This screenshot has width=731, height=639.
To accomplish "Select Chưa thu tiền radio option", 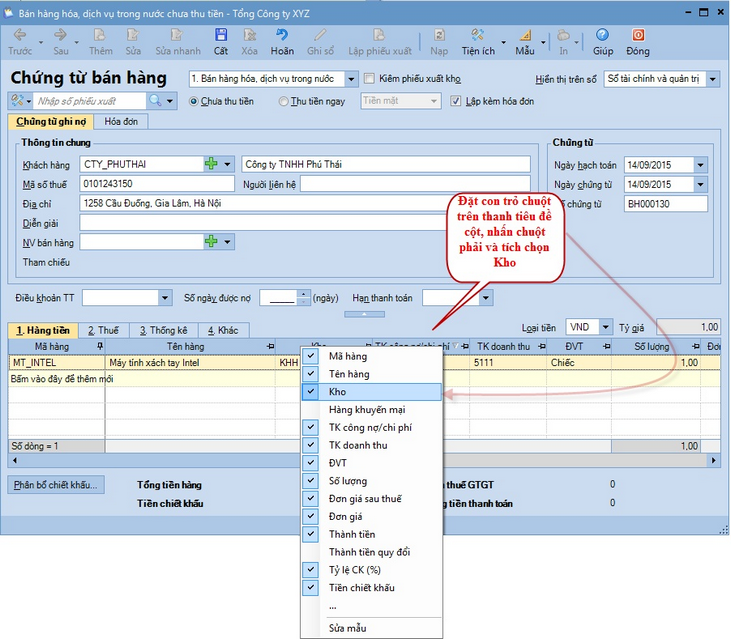I will 193,101.
